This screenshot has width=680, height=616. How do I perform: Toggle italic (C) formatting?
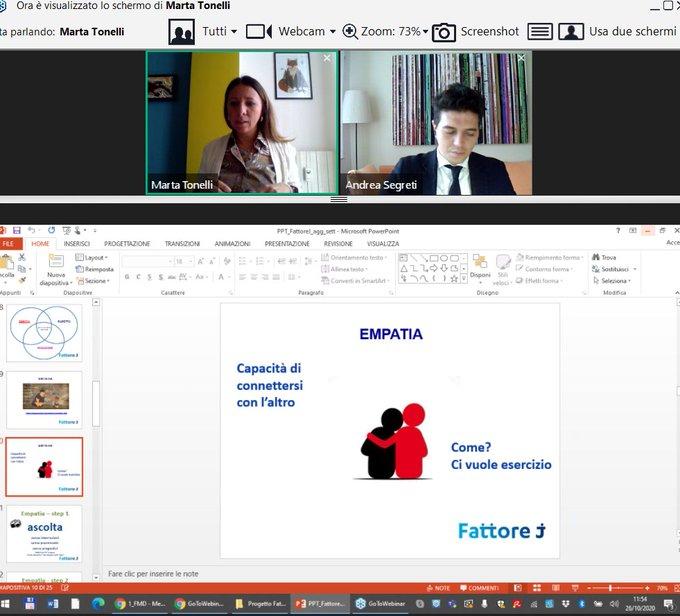coord(138,277)
